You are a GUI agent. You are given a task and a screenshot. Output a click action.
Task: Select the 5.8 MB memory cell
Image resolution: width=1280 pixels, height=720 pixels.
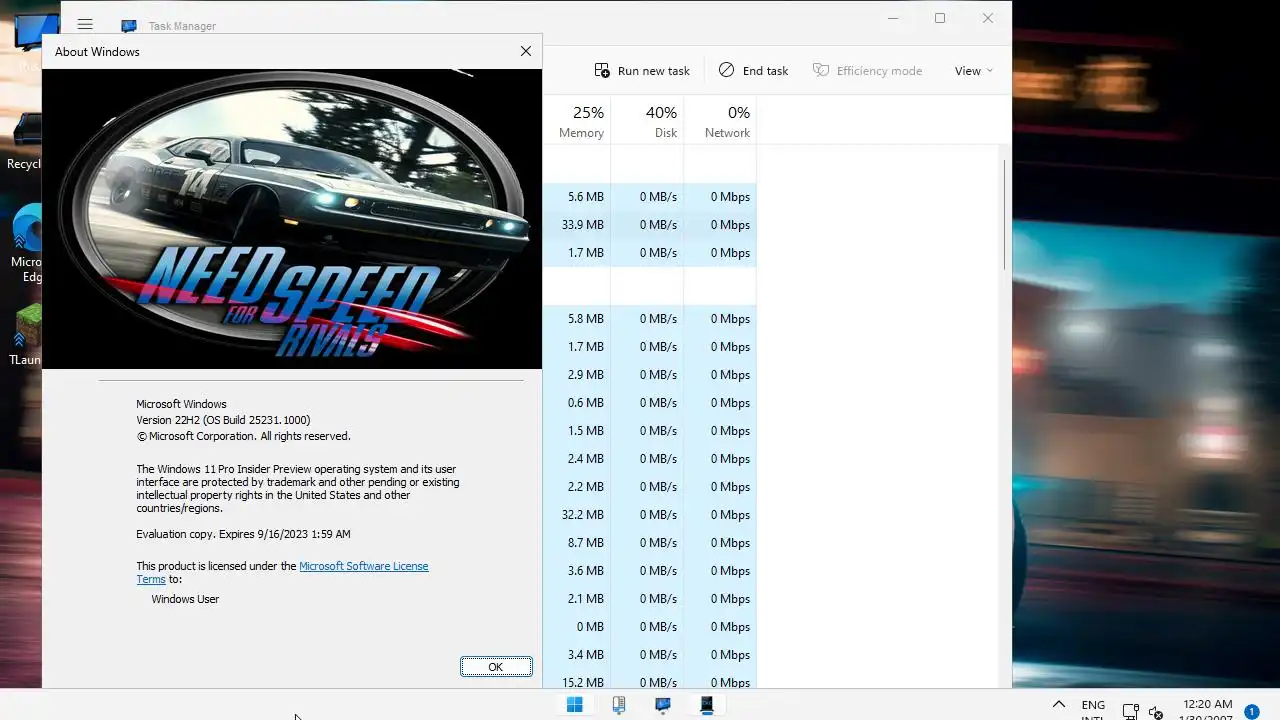click(577, 319)
